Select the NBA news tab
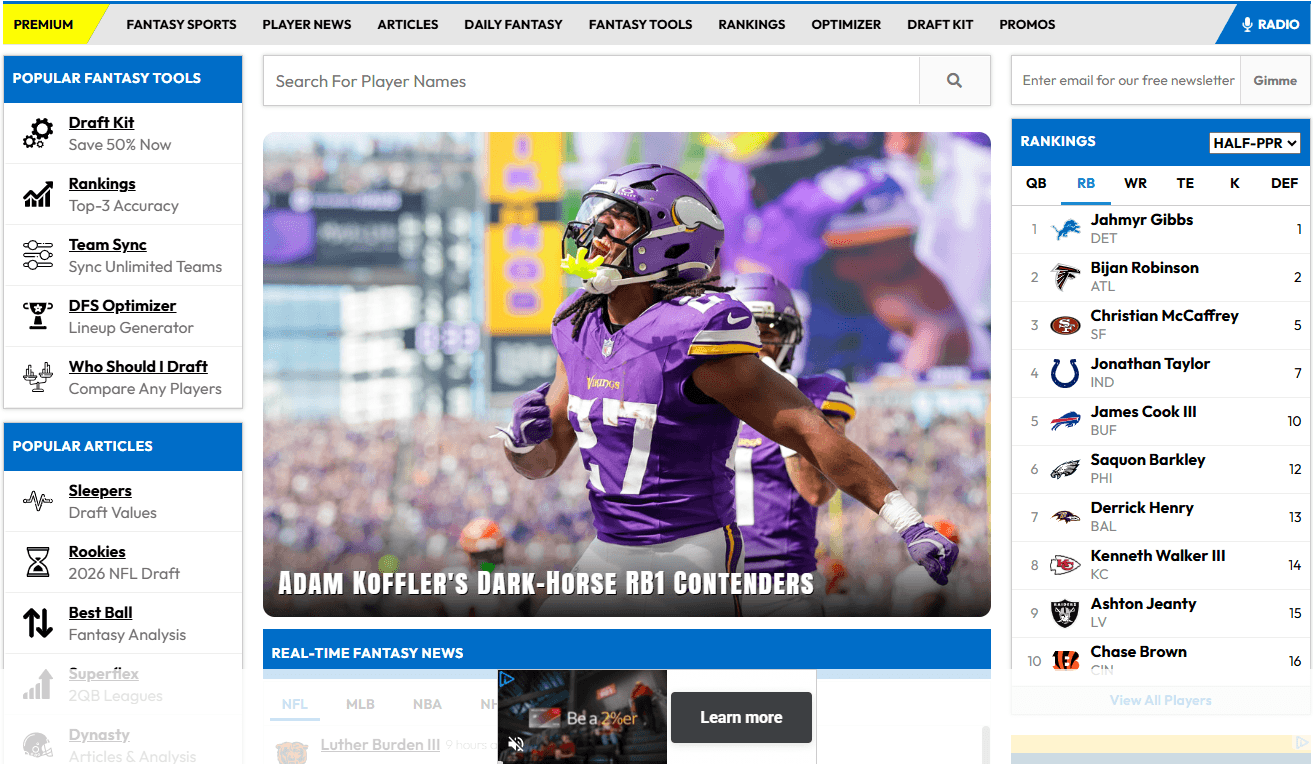 (427, 704)
